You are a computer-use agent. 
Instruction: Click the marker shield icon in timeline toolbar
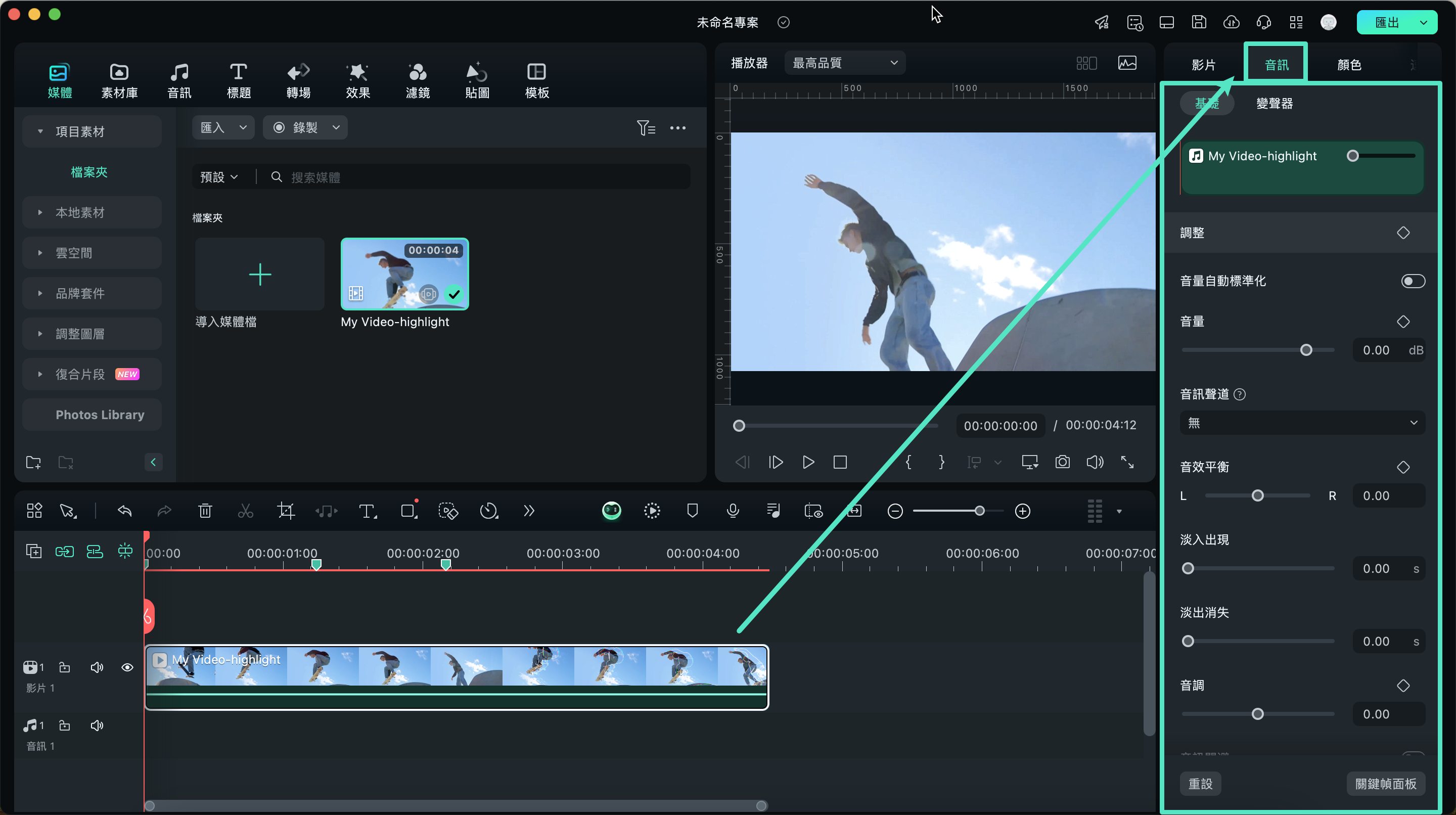click(x=692, y=511)
